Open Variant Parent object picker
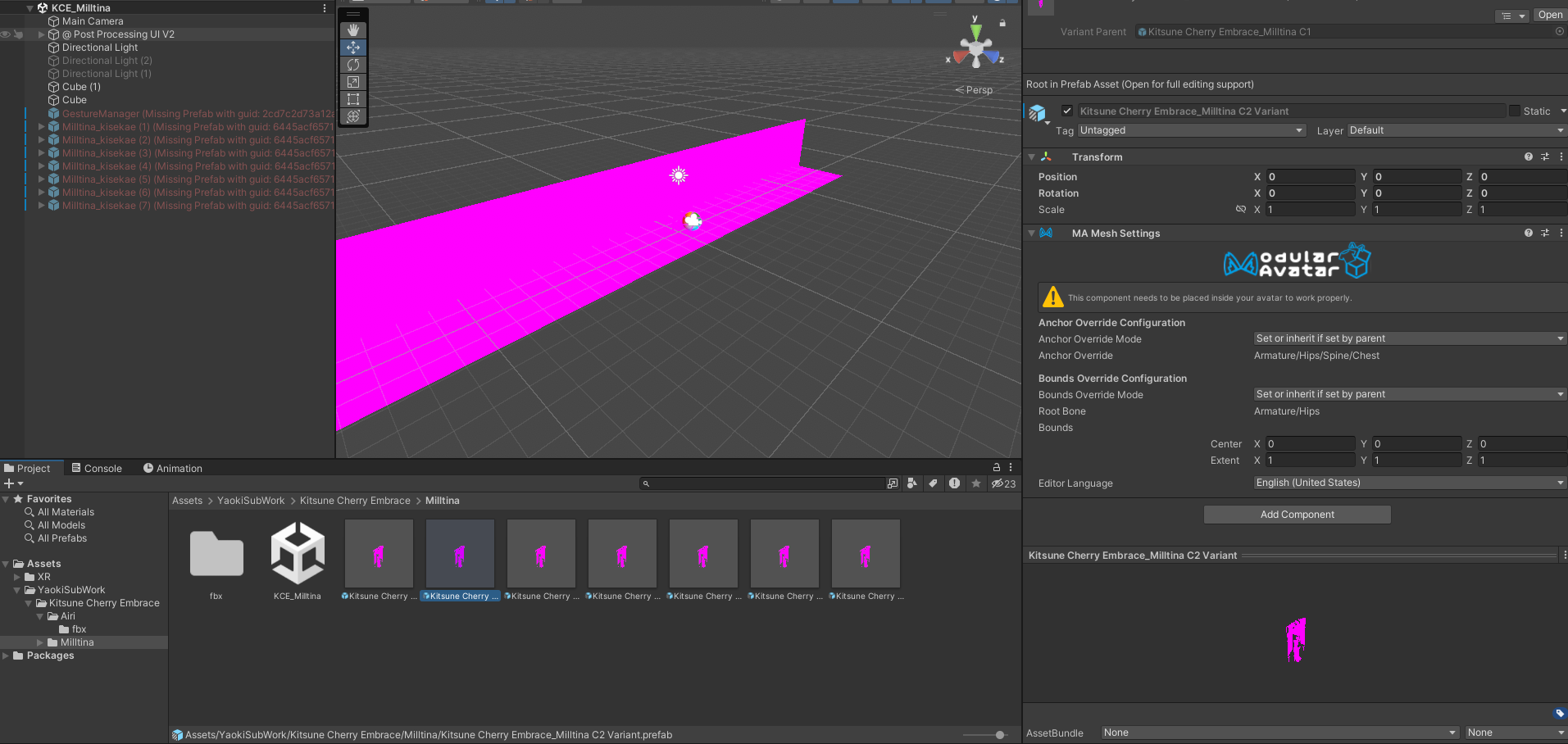The width and height of the screenshot is (1568, 744). pyautogui.click(x=1560, y=32)
